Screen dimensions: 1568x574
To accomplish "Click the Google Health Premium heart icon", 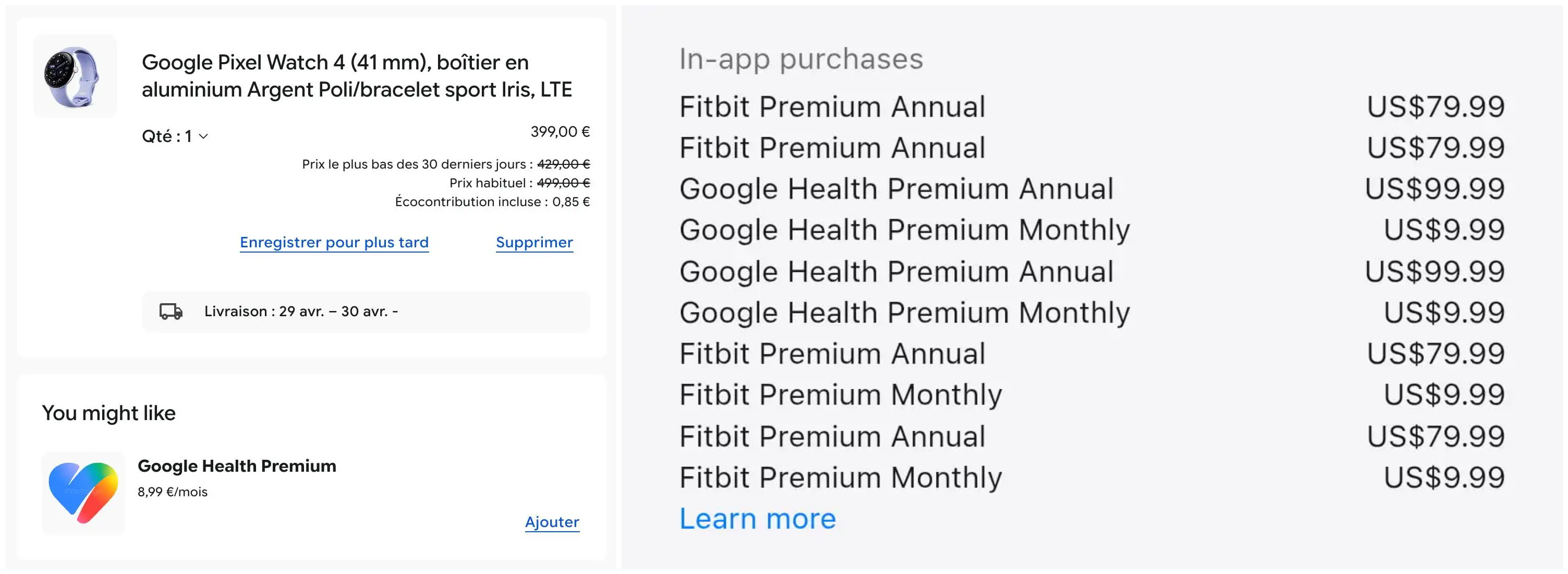I will (83, 493).
